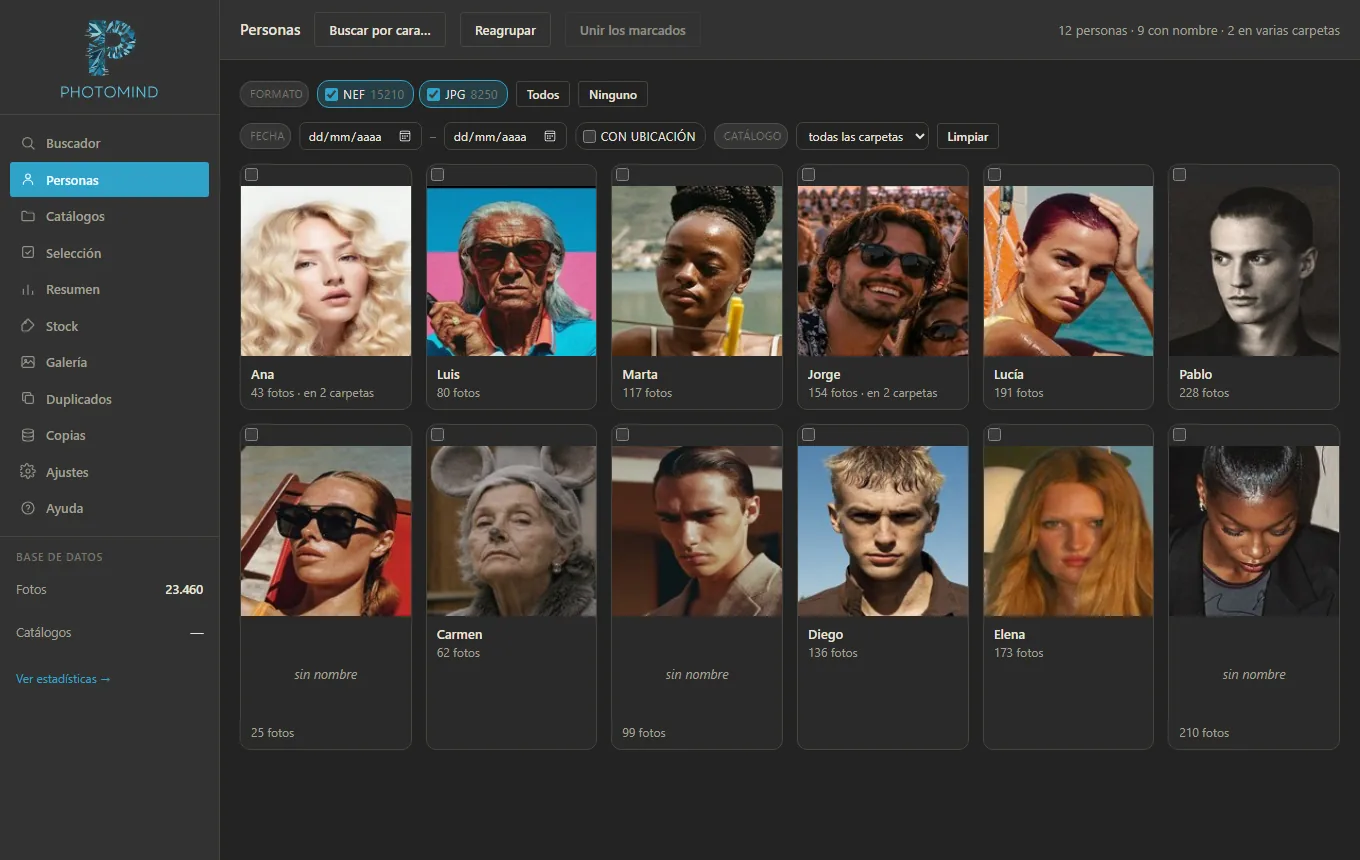Click the Personas person icon in sidebar
Screen dimensions: 1360x860
point(28,180)
